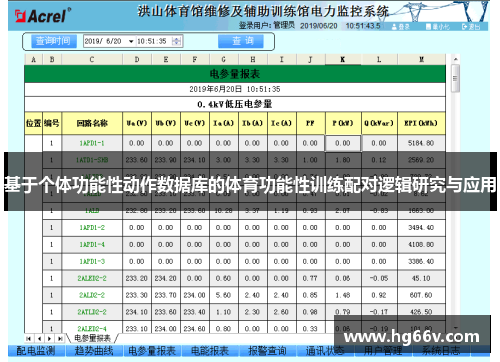Open the 通讯状态 bottom tab
This screenshot has height=362, width=500.
pyautogui.click(x=325, y=351)
